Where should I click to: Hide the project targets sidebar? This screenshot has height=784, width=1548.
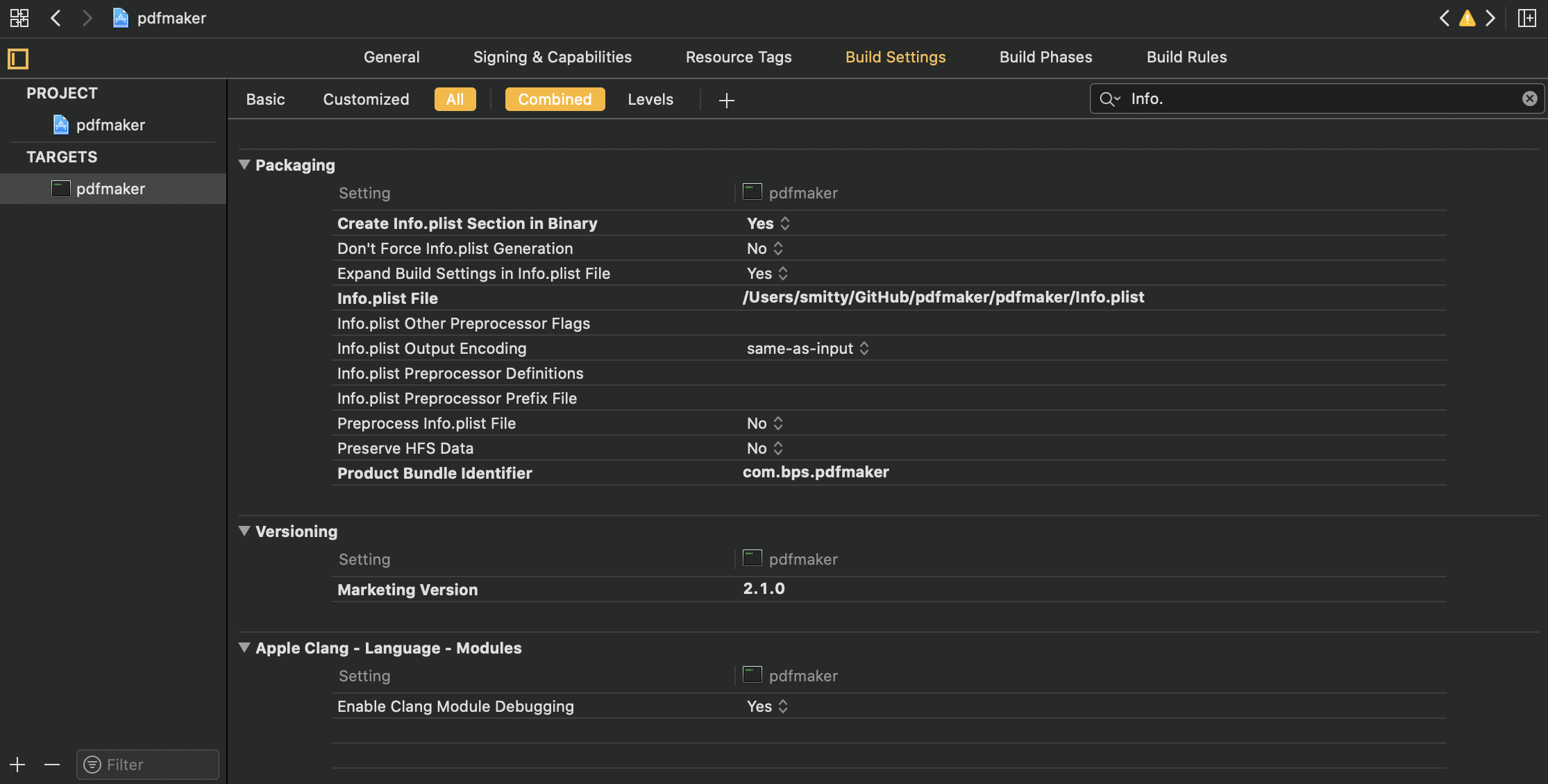pos(18,59)
